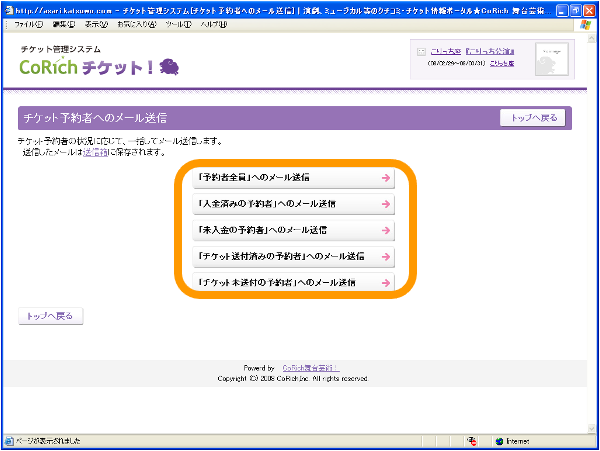Open the 送信箱 link

pyautogui.click(x=93, y=152)
